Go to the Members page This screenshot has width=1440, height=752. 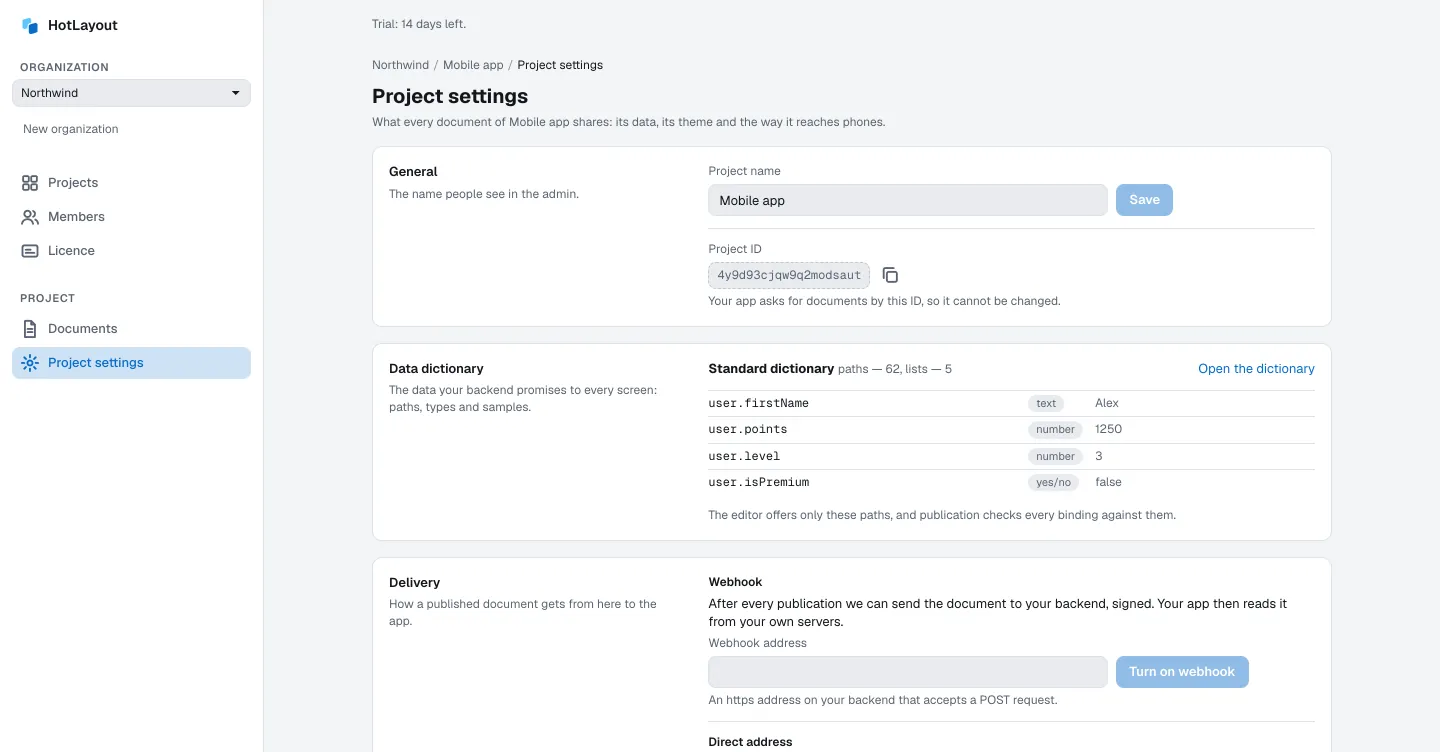tap(131, 217)
